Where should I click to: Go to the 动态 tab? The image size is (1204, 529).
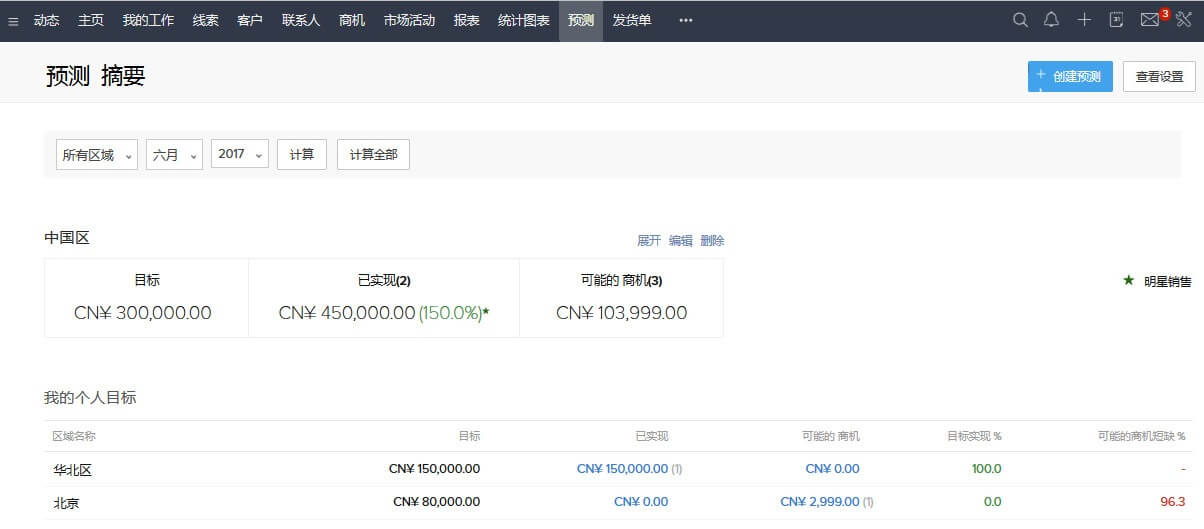point(46,20)
